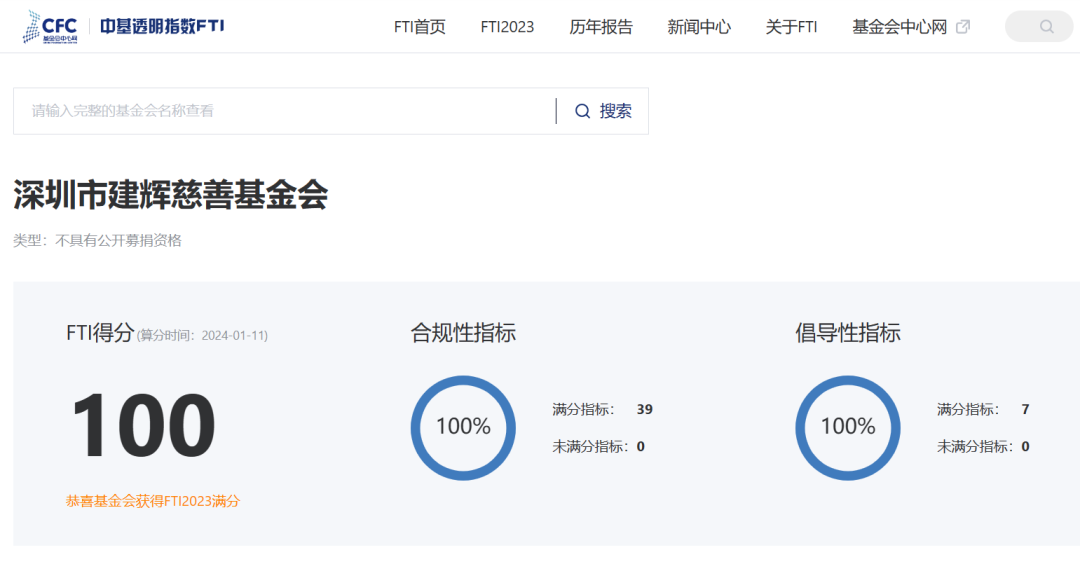Screen dimensions: 1080x571
Task: Click the score date 2024-01-11 text
Action: [234, 335]
